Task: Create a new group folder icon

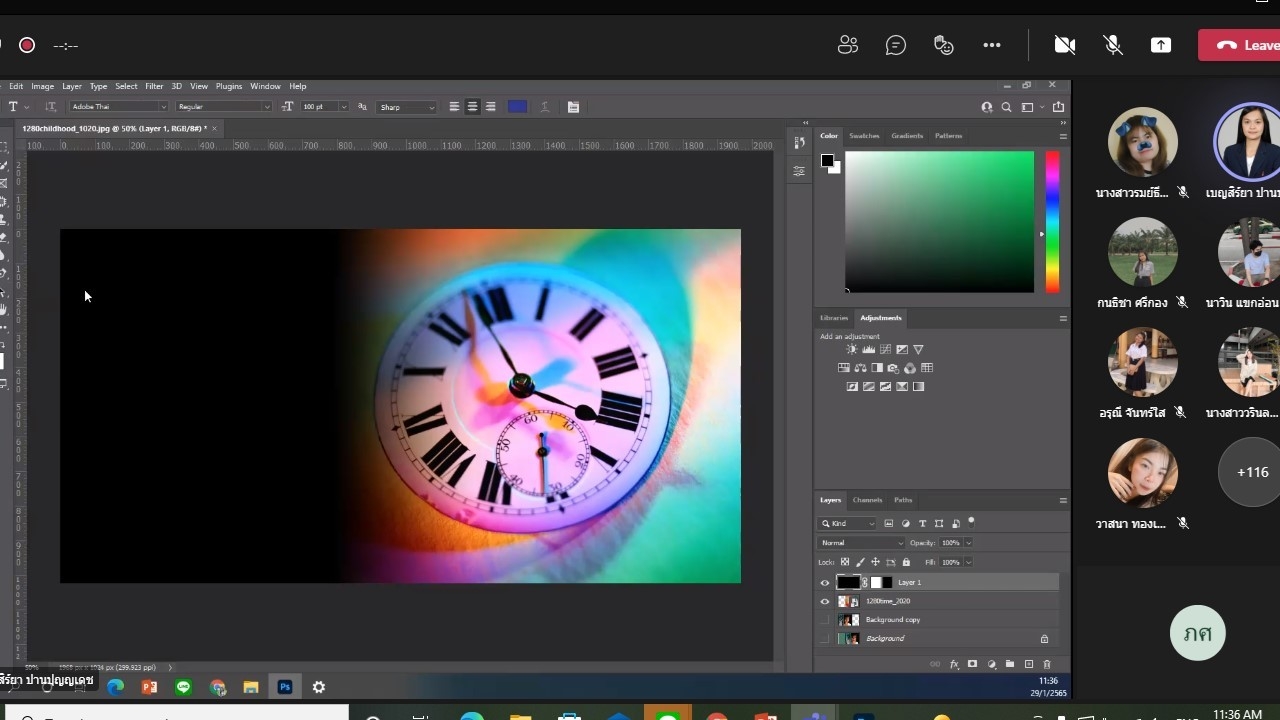Action: pos(1010,664)
